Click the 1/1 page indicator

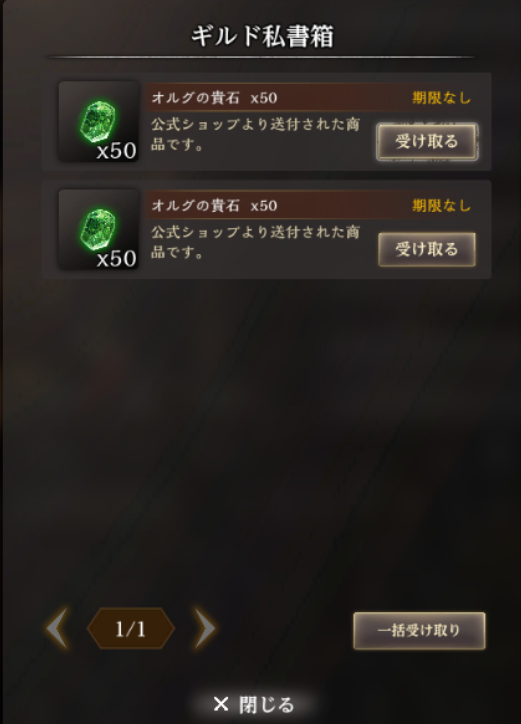pos(131,628)
